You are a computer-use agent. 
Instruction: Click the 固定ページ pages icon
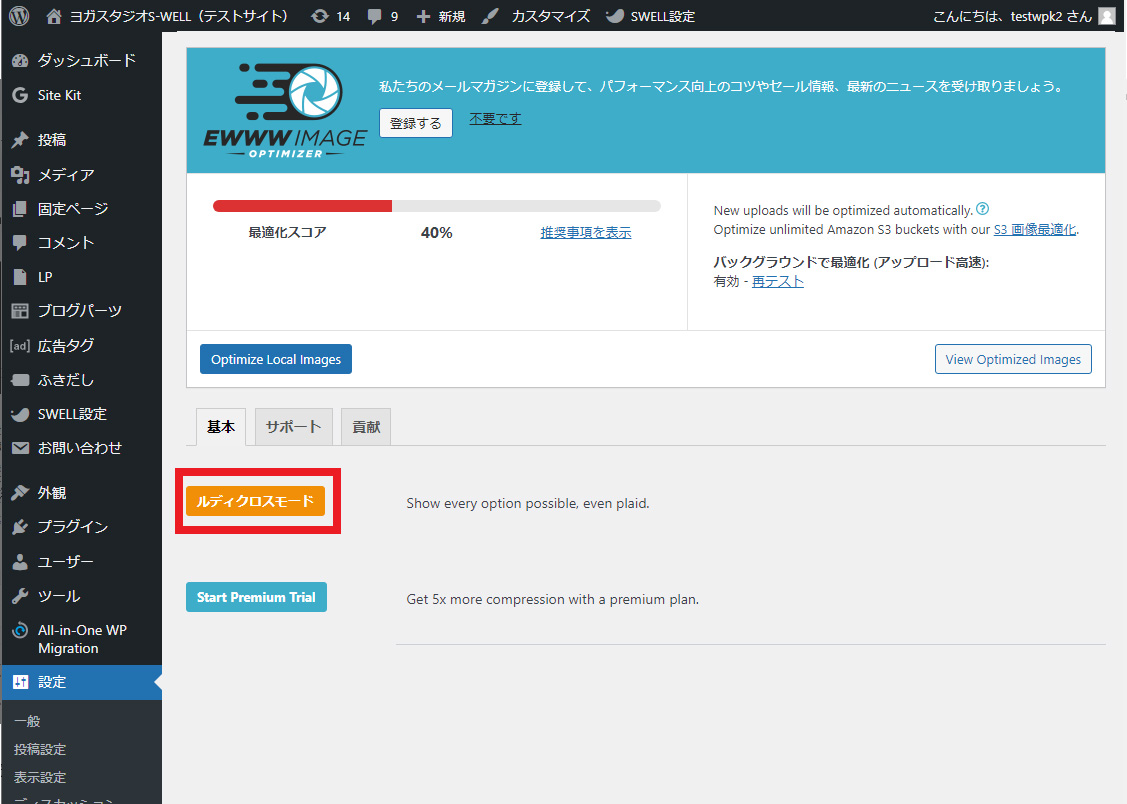point(20,208)
